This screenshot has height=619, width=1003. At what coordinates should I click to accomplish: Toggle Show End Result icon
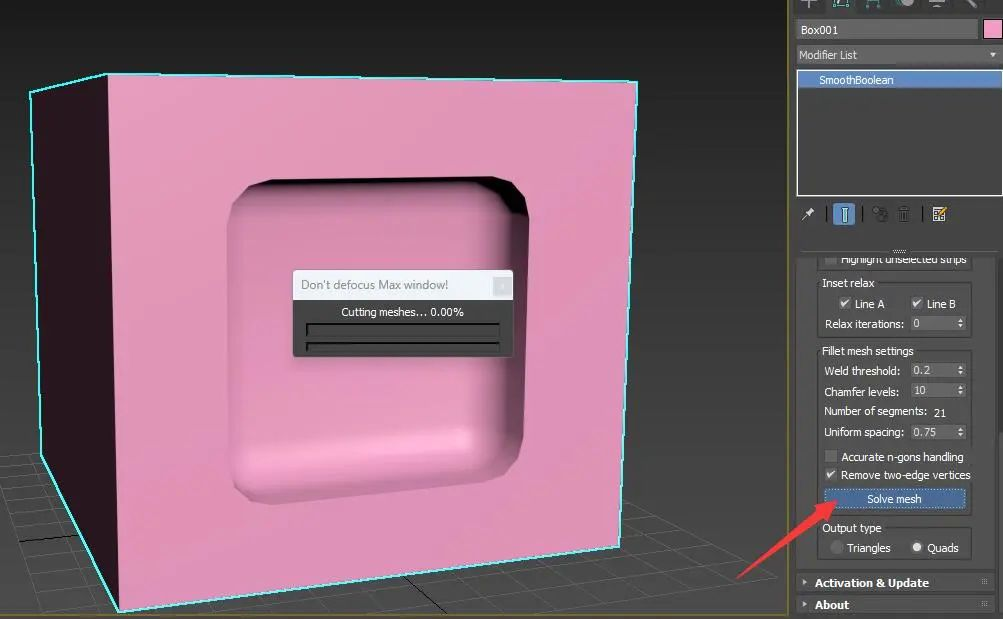point(844,214)
